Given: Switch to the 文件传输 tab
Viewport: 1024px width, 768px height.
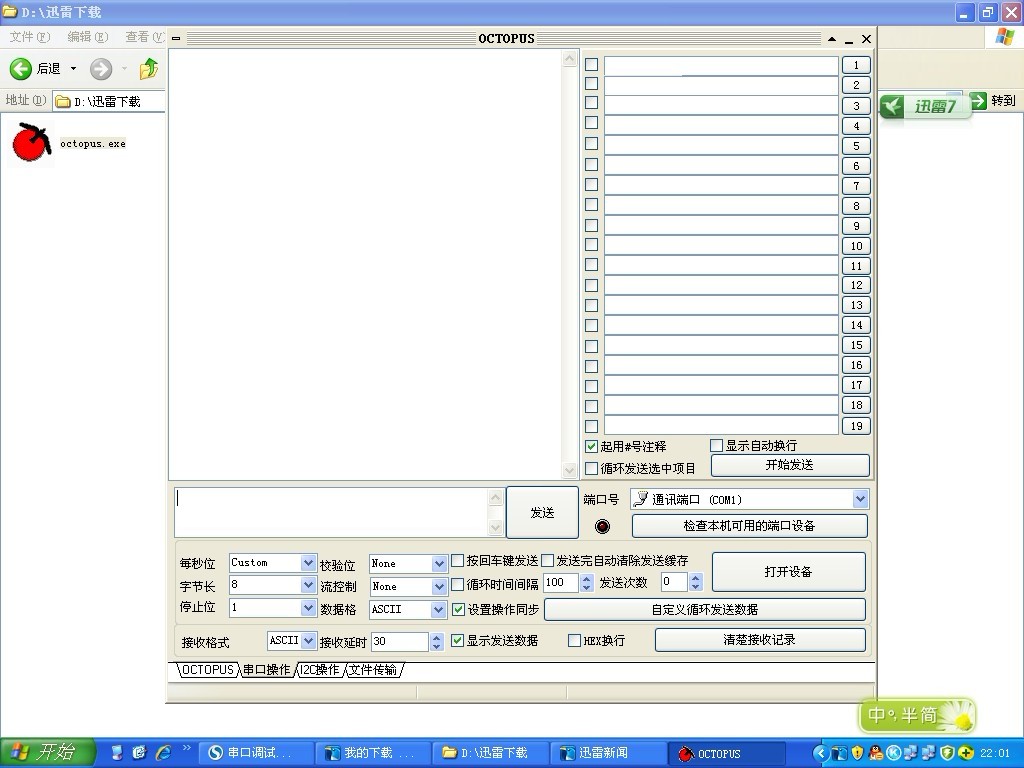Looking at the screenshot, I should pos(373,670).
